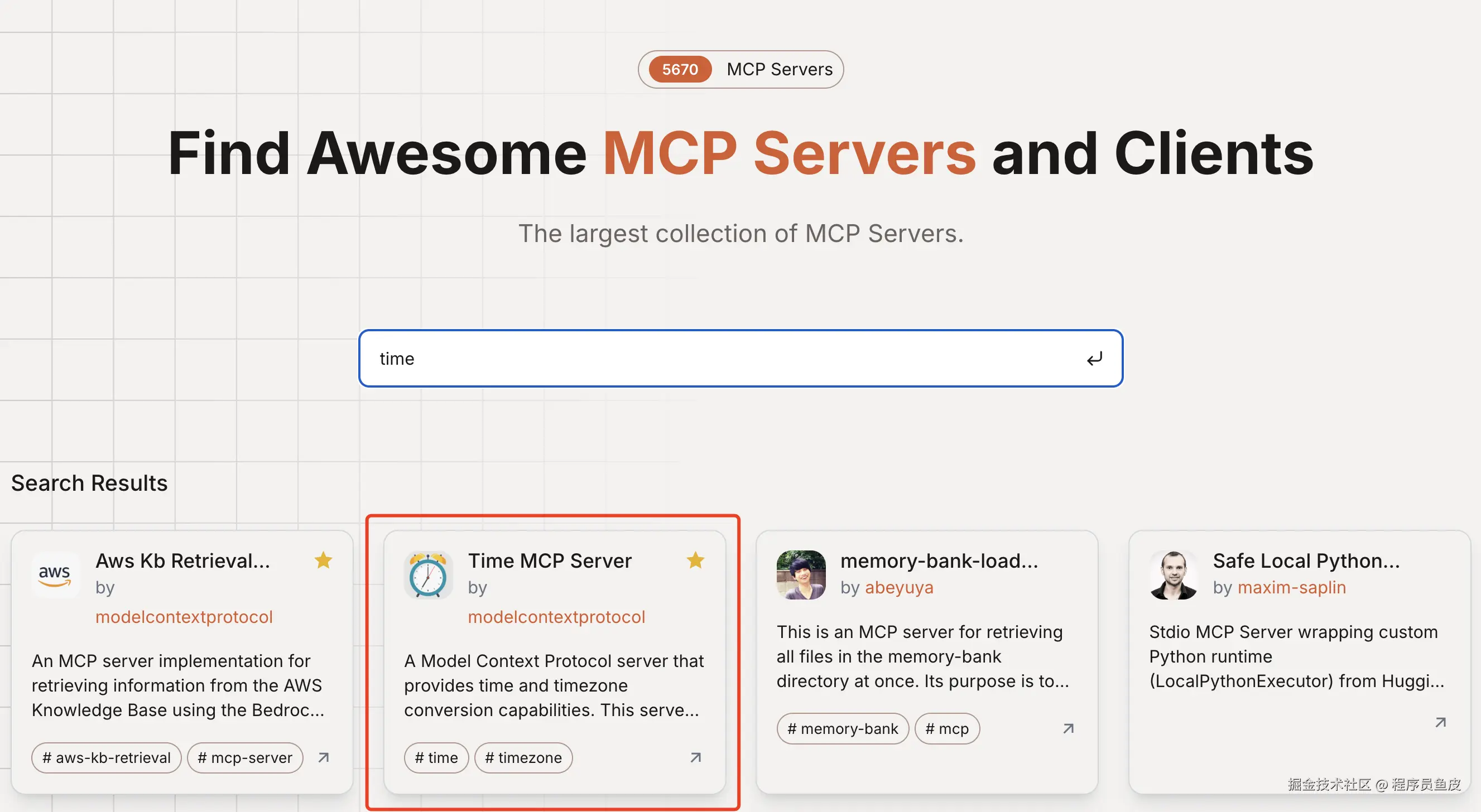Click maxim-saplin's avatar thumbnail
Image resolution: width=1481 pixels, height=812 pixels.
point(1174,575)
